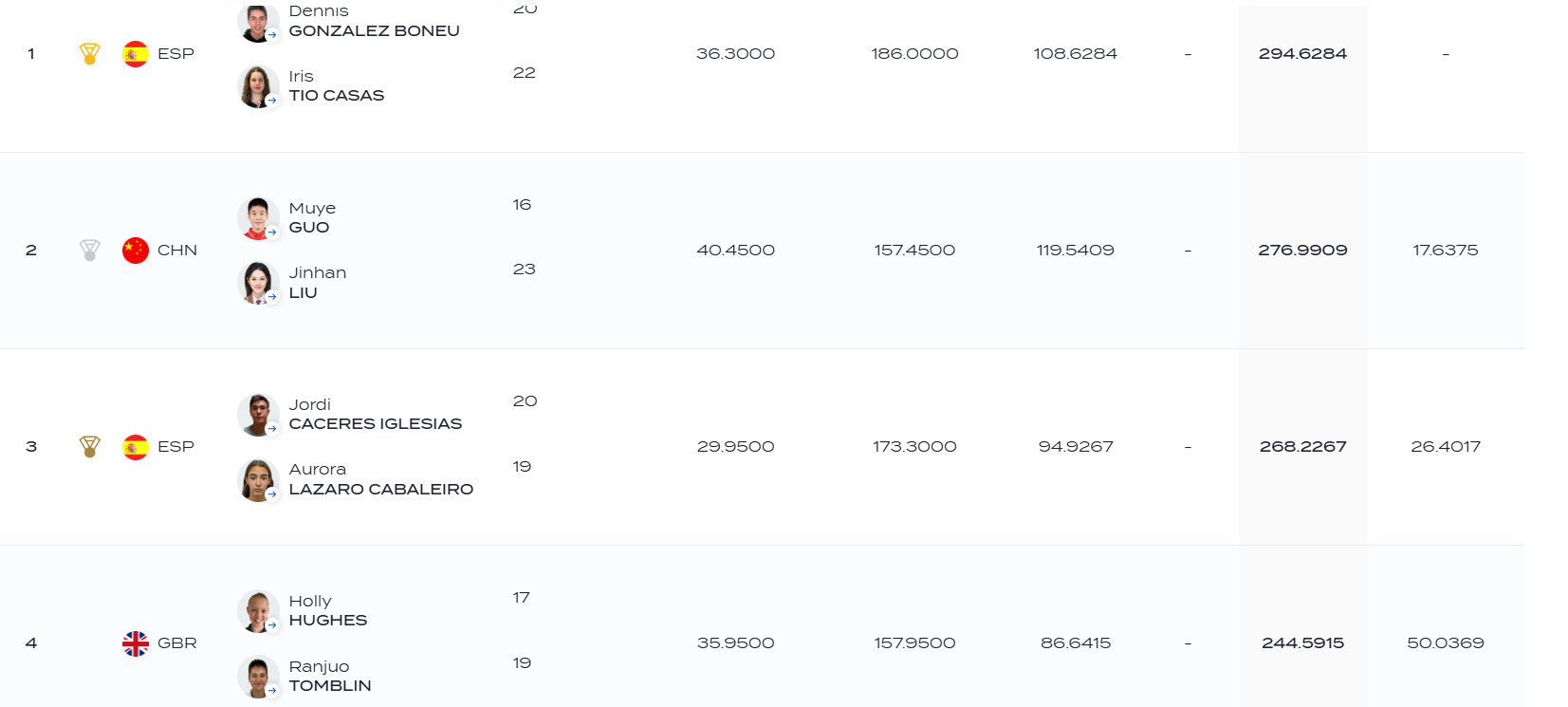Open Aurora LAZARO CABALEIRO profile
This screenshot has height=707, width=1568.
381,479
